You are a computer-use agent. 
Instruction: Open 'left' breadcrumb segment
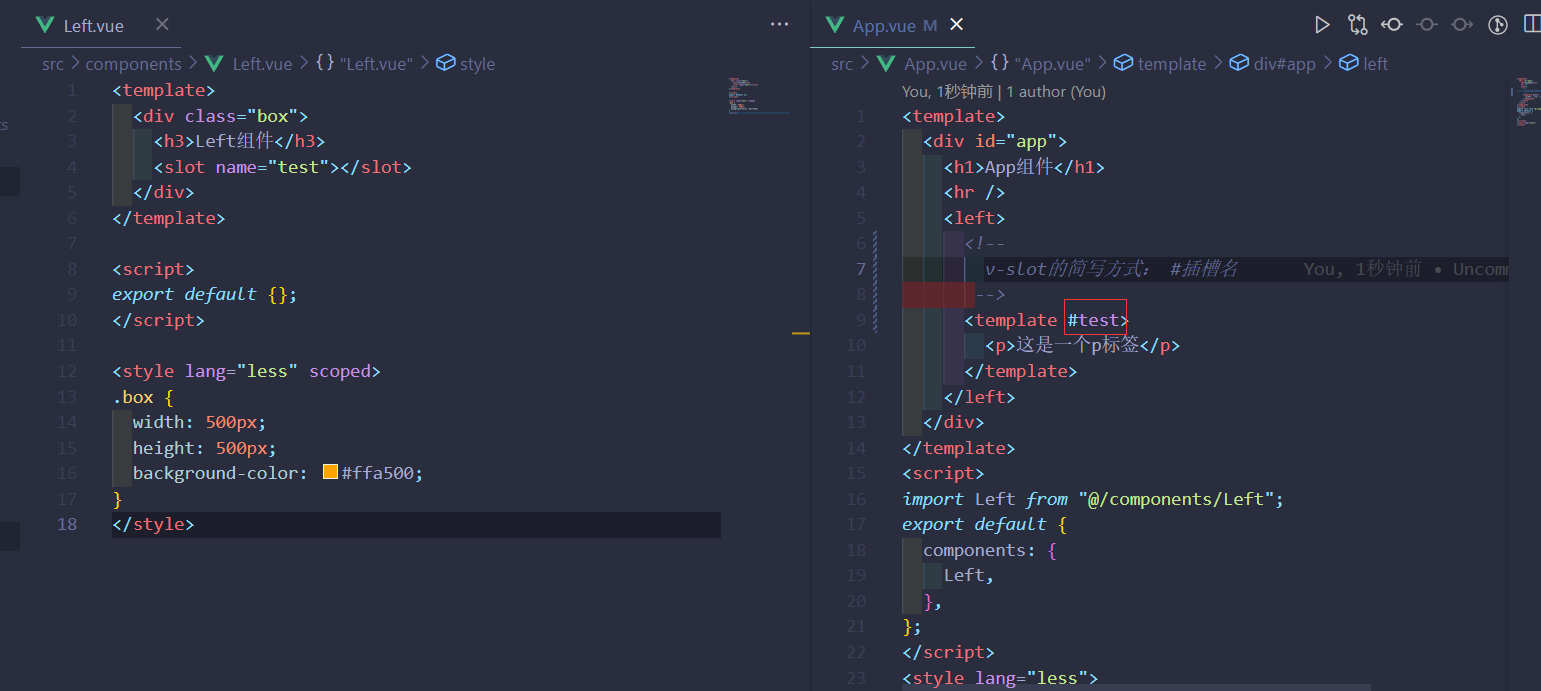[x=1376, y=64]
